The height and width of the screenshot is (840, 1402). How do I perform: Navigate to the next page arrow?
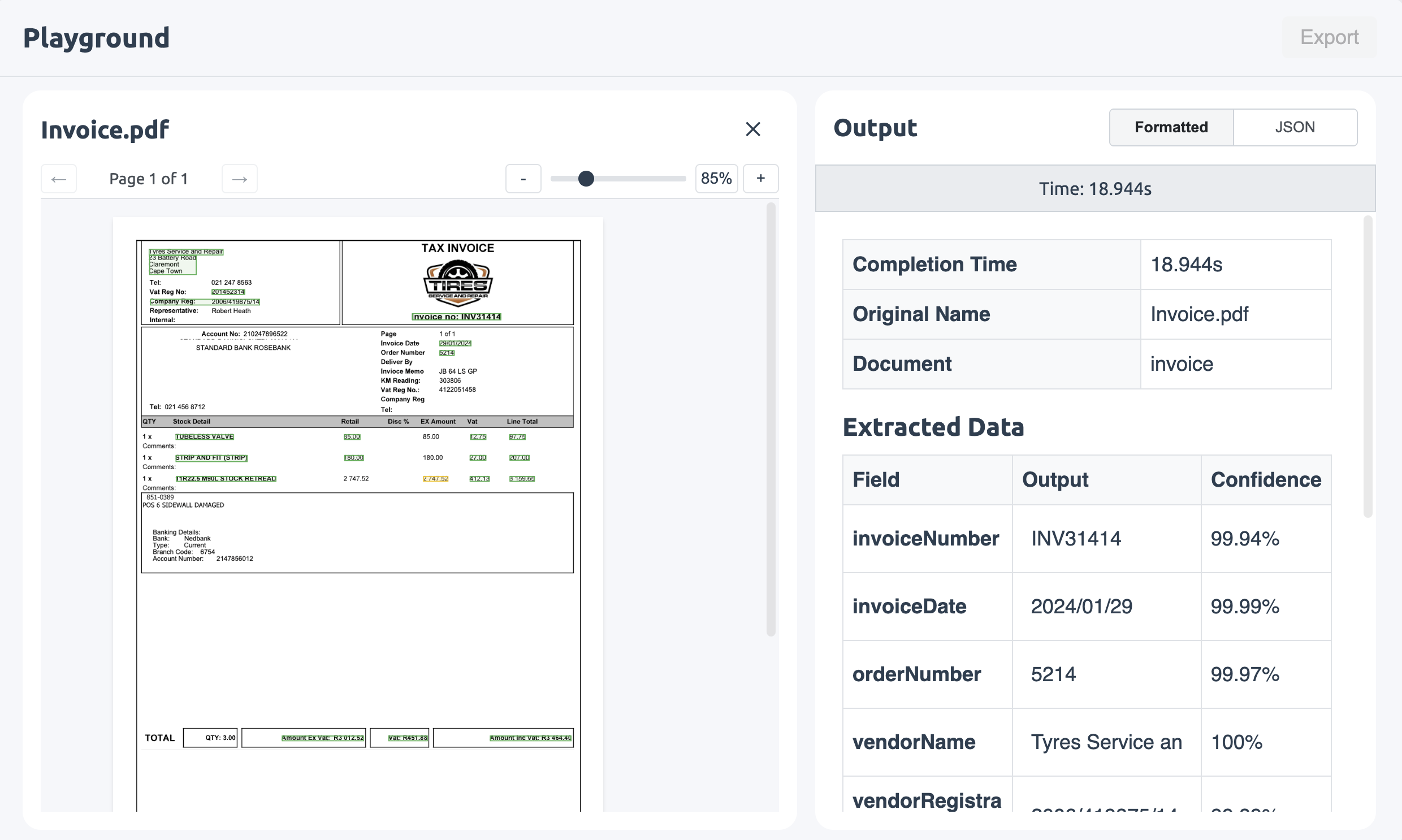[239, 178]
